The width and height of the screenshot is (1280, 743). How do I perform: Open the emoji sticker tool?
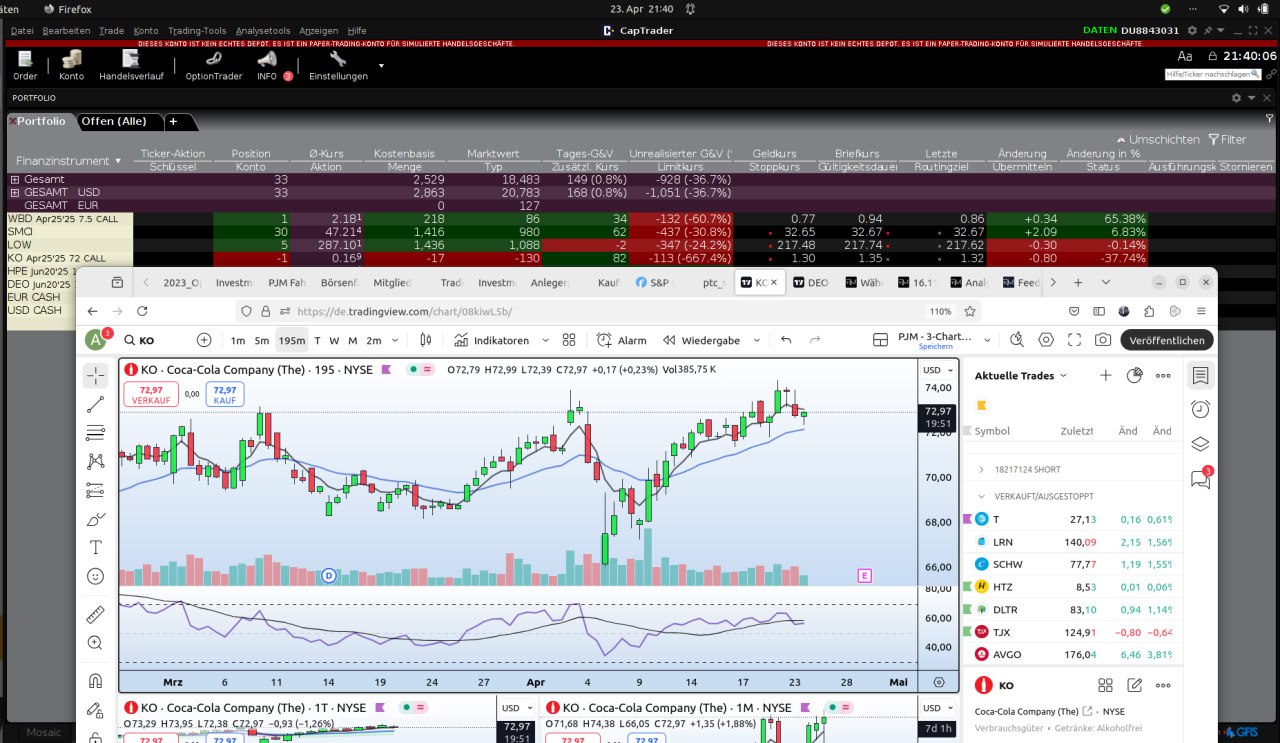click(x=96, y=576)
